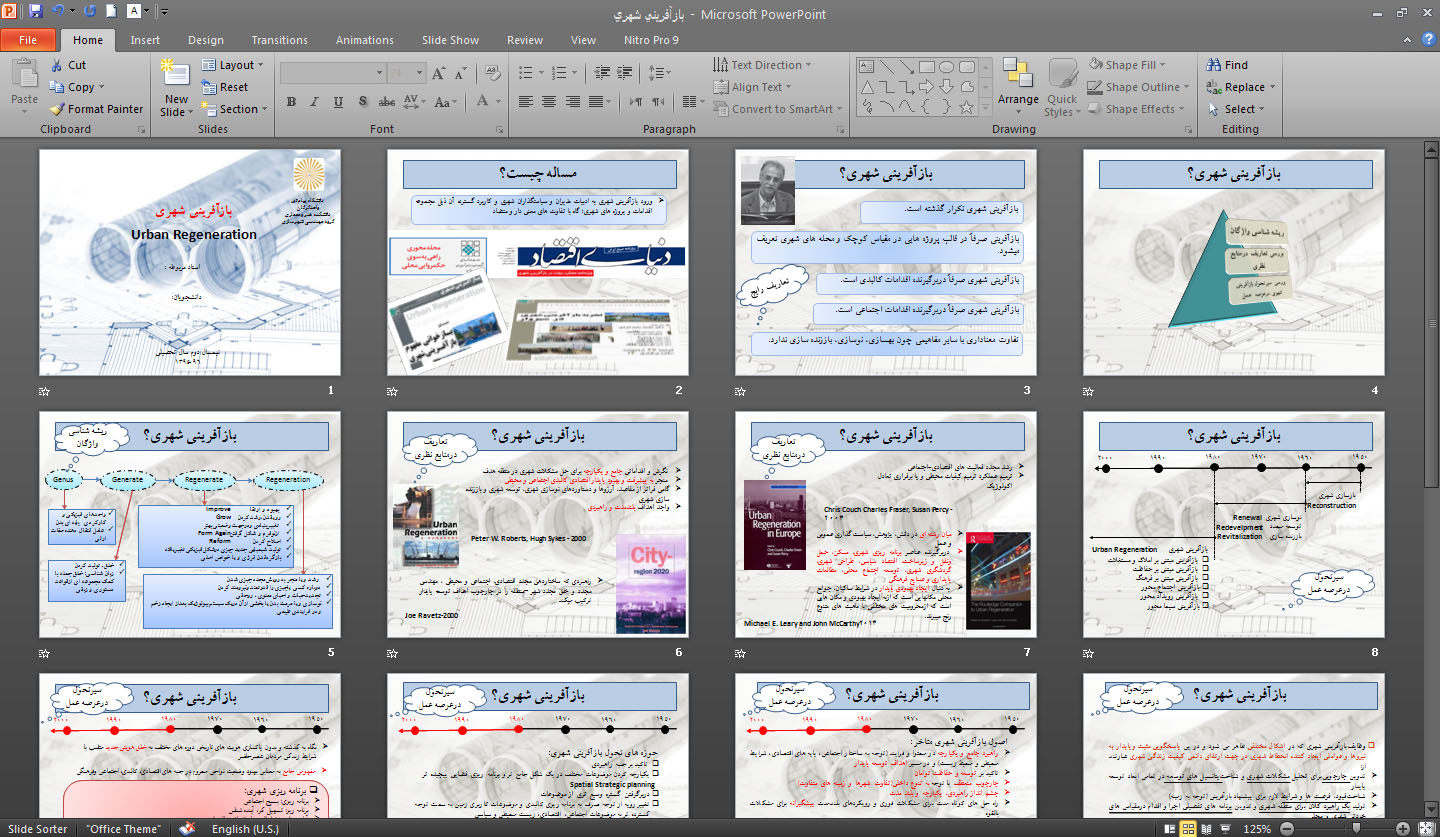Open the Shape Fill dropdown
Viewport: 1440px width, 837px height.
tap(1129, 65)
